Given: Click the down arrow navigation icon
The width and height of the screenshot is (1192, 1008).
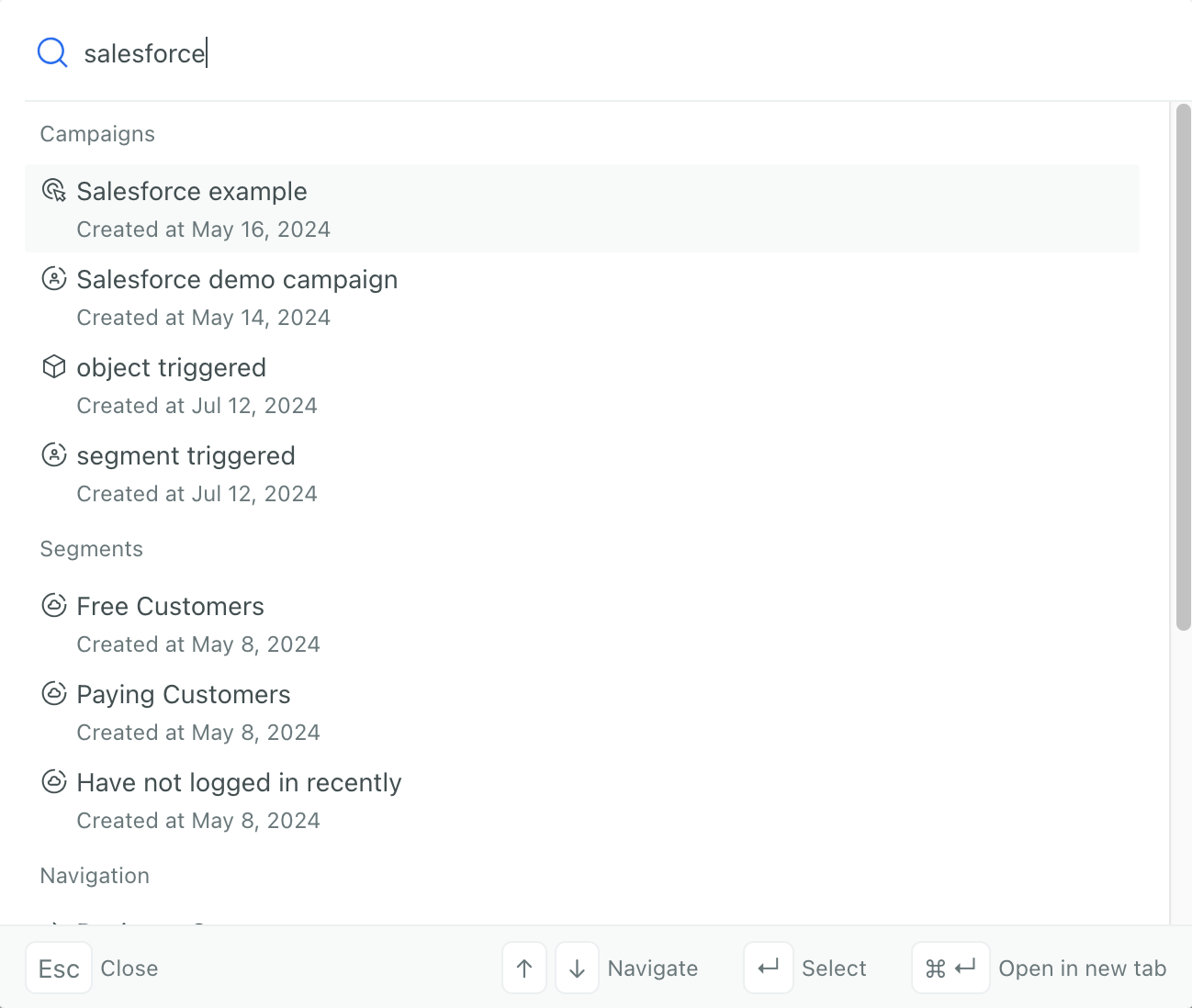Looking at the screenshot, I should coord(577,968).
